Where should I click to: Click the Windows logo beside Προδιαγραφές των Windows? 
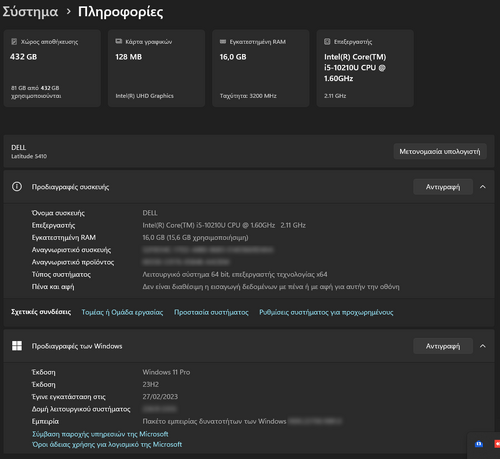[17, 346]
